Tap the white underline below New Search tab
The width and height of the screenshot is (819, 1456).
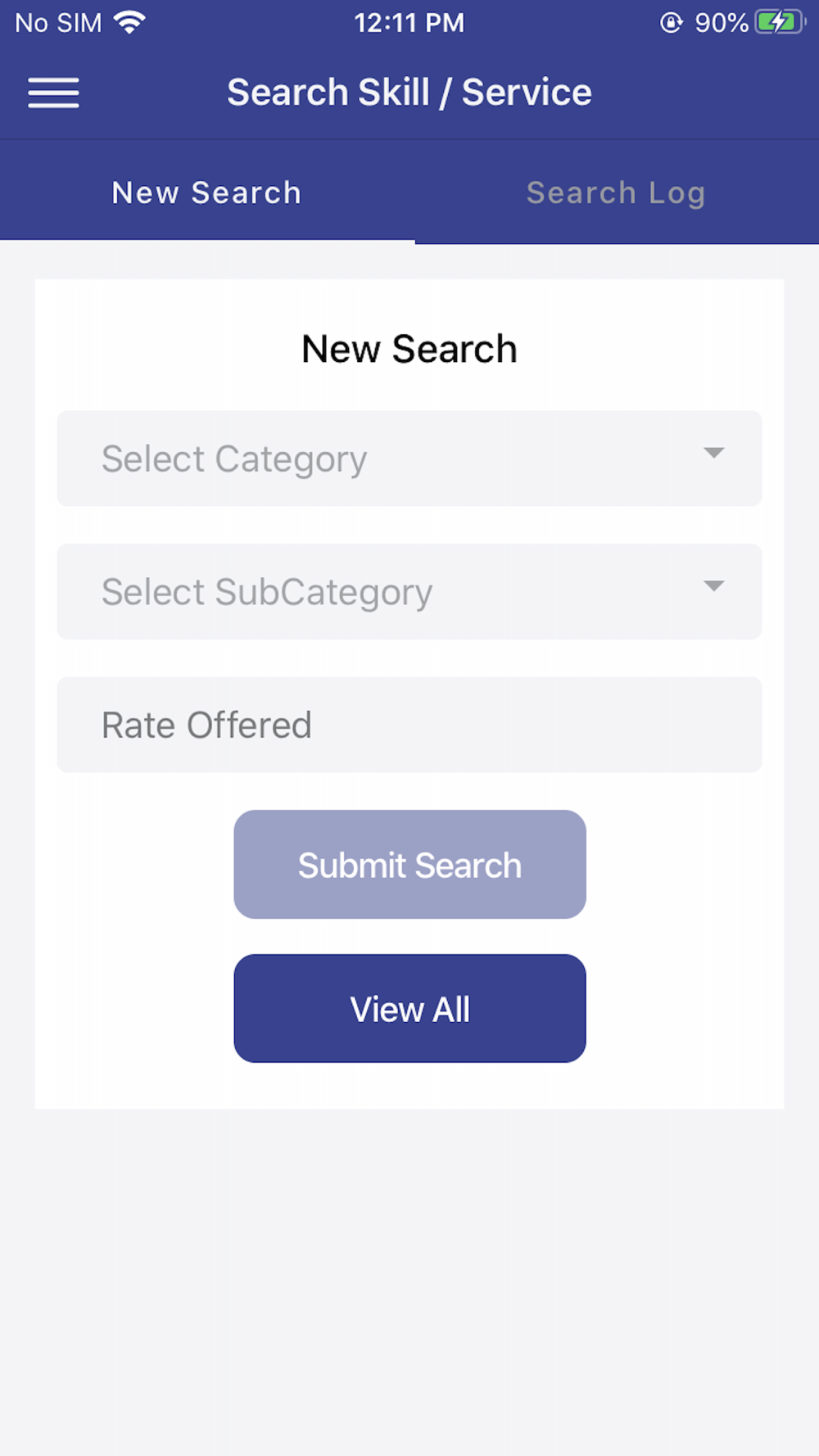[207, 241]
